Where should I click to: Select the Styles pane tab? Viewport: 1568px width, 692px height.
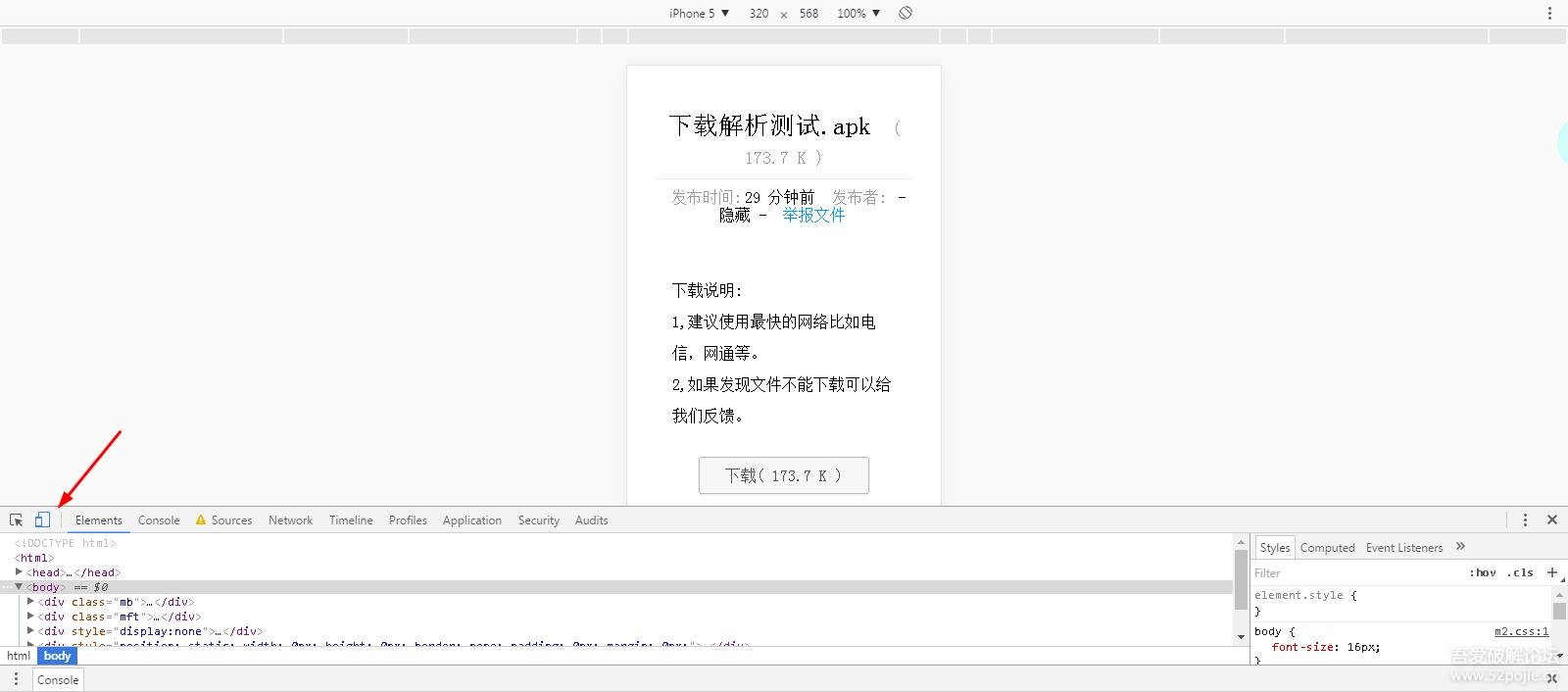click(x=1275, y=548)
